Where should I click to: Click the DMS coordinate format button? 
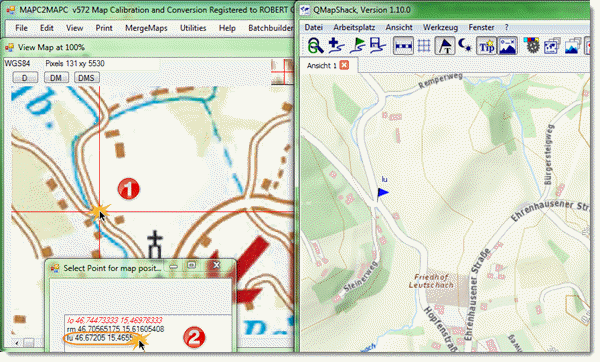(86, 78)
